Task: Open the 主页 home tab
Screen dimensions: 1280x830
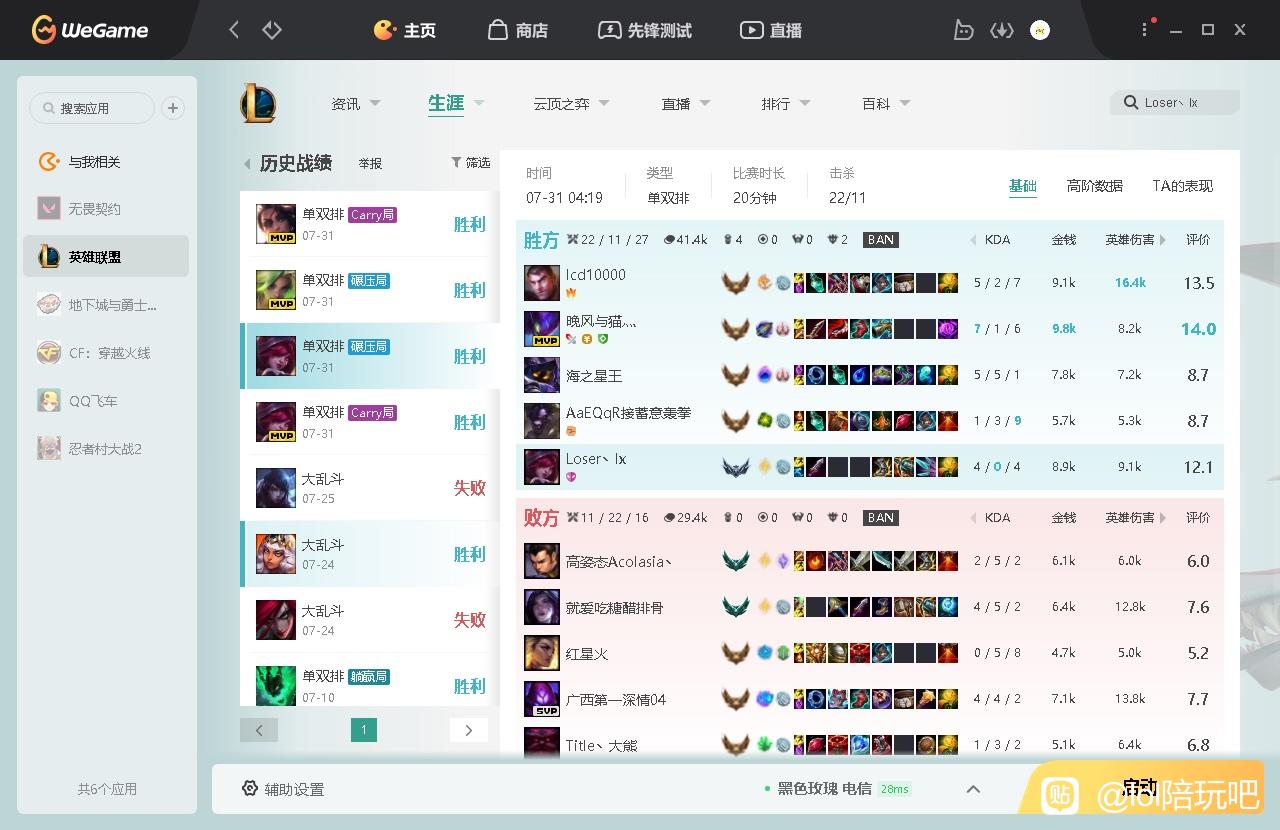Action: coord(404,30)
